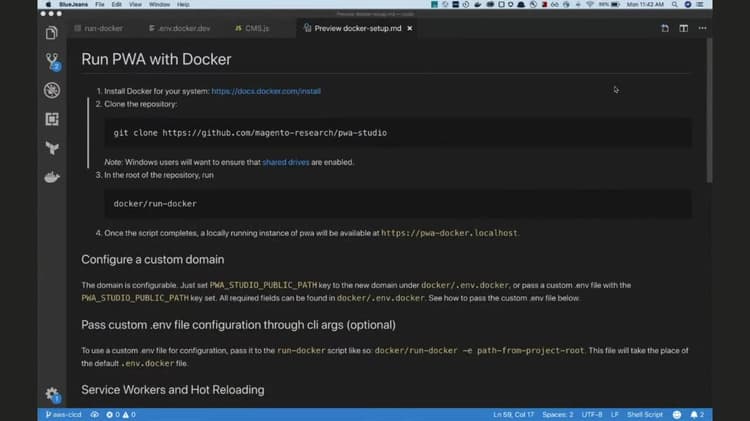The height and width of the screenshot is (421, 750).
Task: Open the Apple menu
Action: (x=48, y=4)
